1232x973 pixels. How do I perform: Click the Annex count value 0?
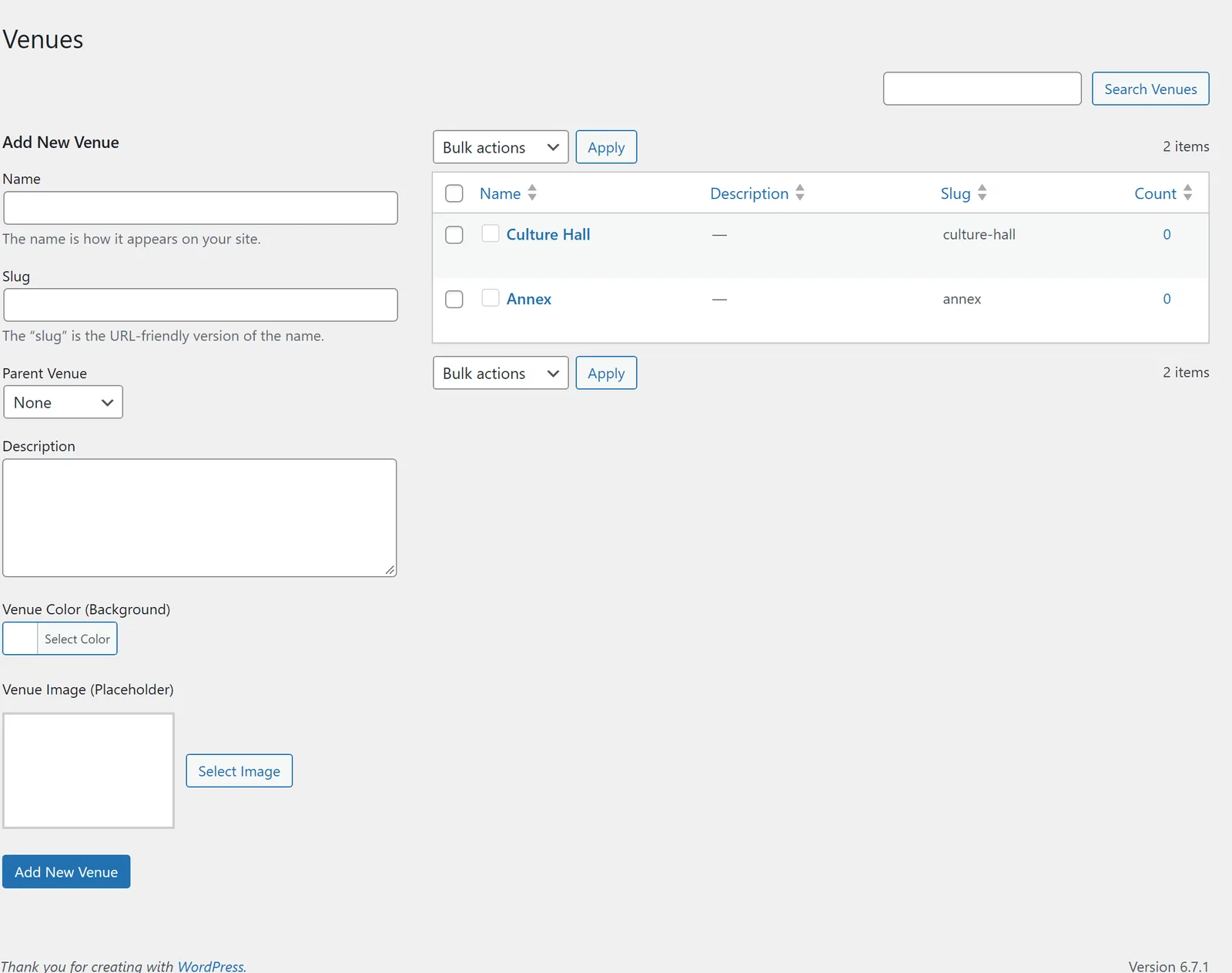(x=1167, y=299)
